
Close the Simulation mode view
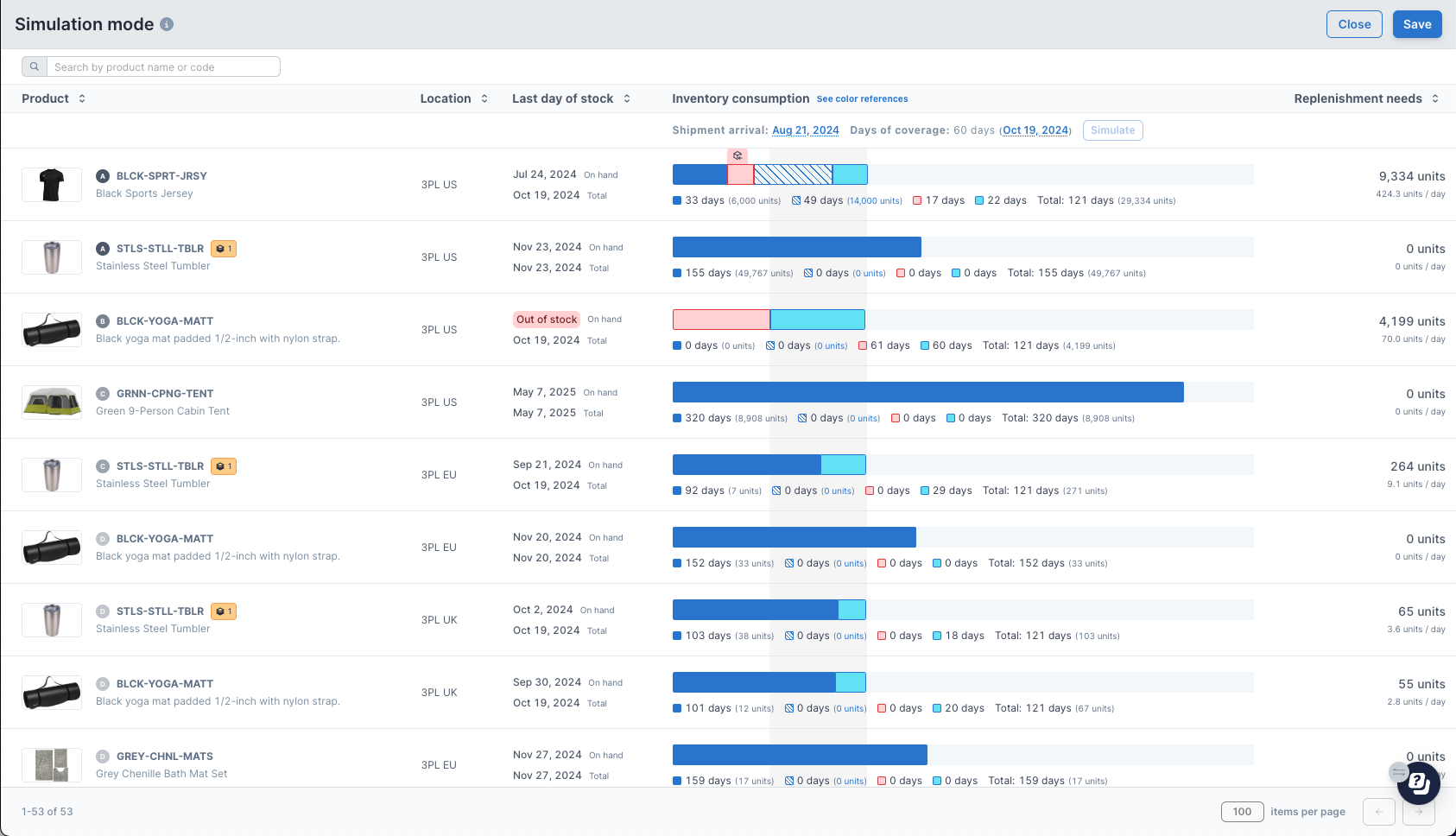coord(1353,24)
